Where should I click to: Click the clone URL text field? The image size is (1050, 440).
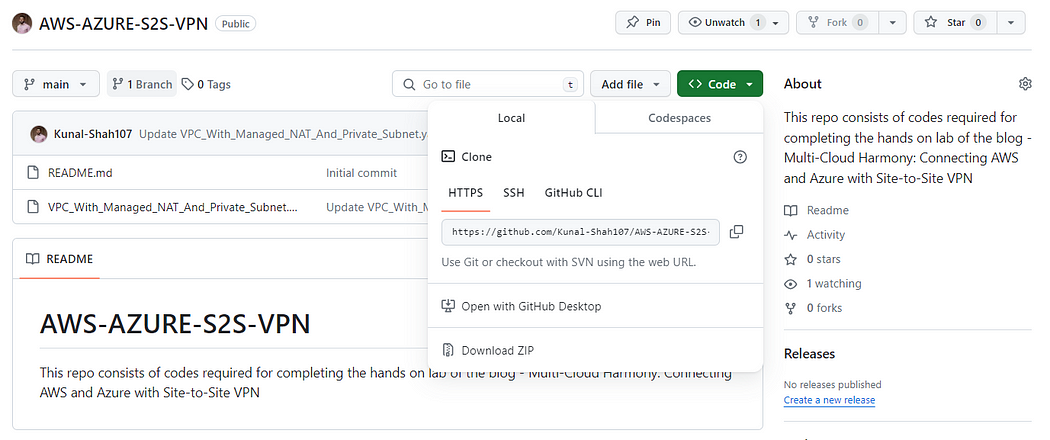click(581, 232)
